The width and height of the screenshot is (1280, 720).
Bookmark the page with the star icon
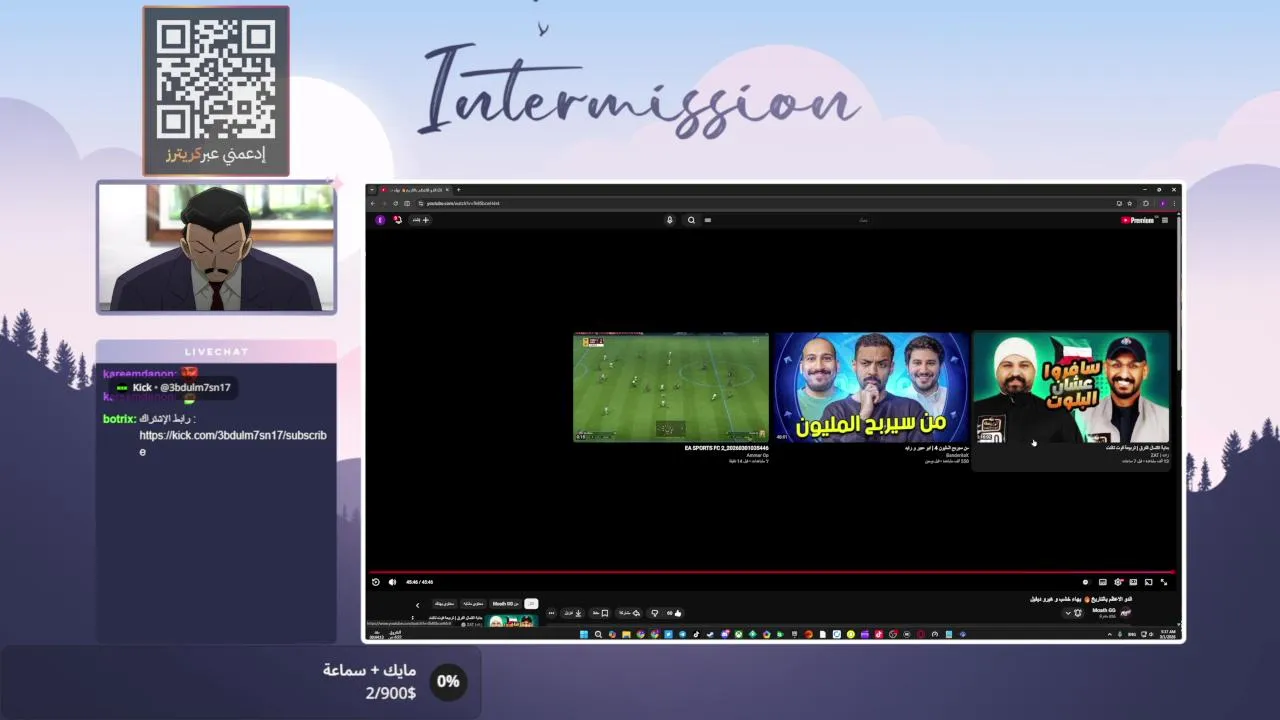click(x=1130, y=203)
